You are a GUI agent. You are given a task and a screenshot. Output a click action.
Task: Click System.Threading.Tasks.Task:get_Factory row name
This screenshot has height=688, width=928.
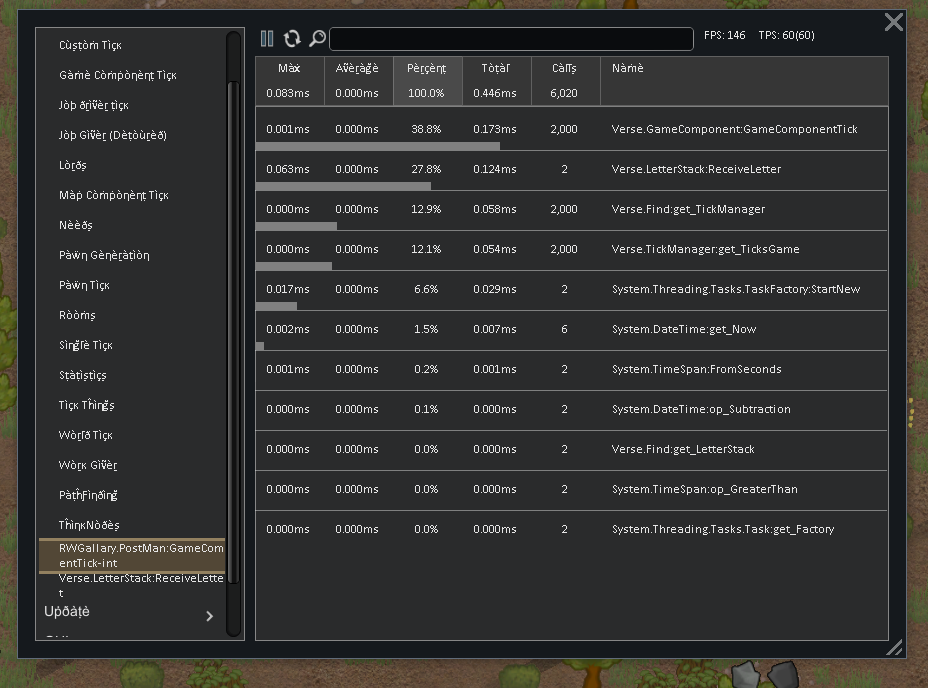coord(723,529)
